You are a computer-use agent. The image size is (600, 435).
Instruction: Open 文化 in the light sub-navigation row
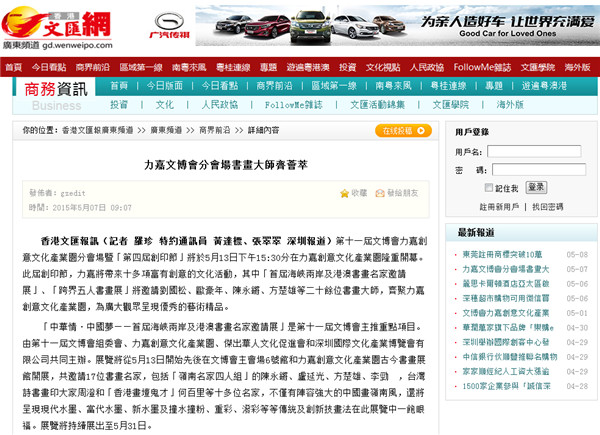click(165, 104)
